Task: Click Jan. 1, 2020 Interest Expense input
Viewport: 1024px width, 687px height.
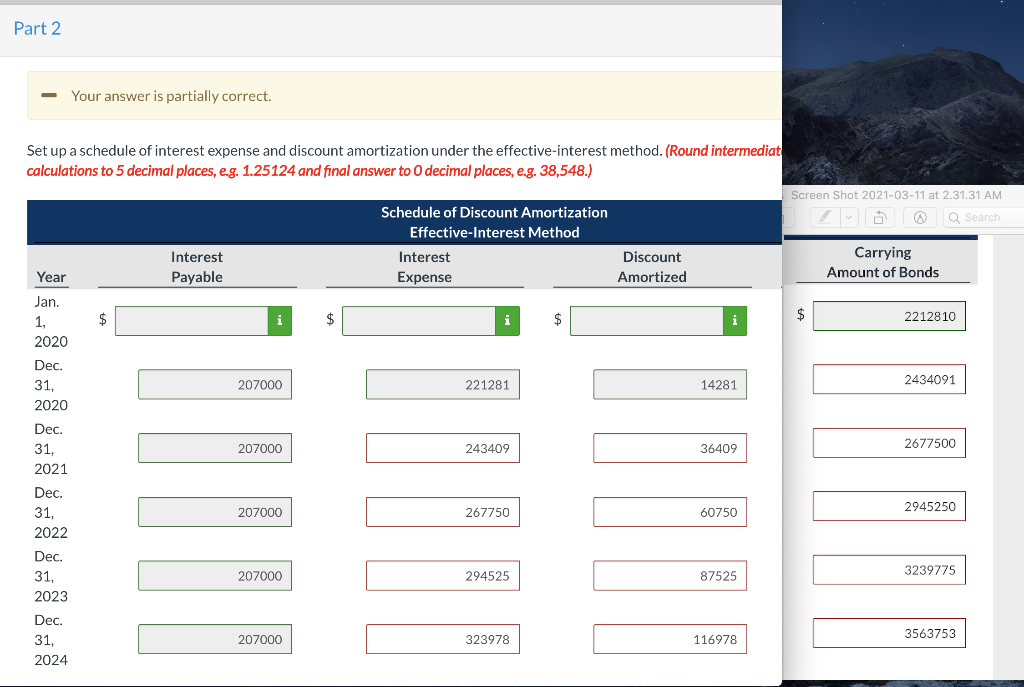Action: pos(419,321)
